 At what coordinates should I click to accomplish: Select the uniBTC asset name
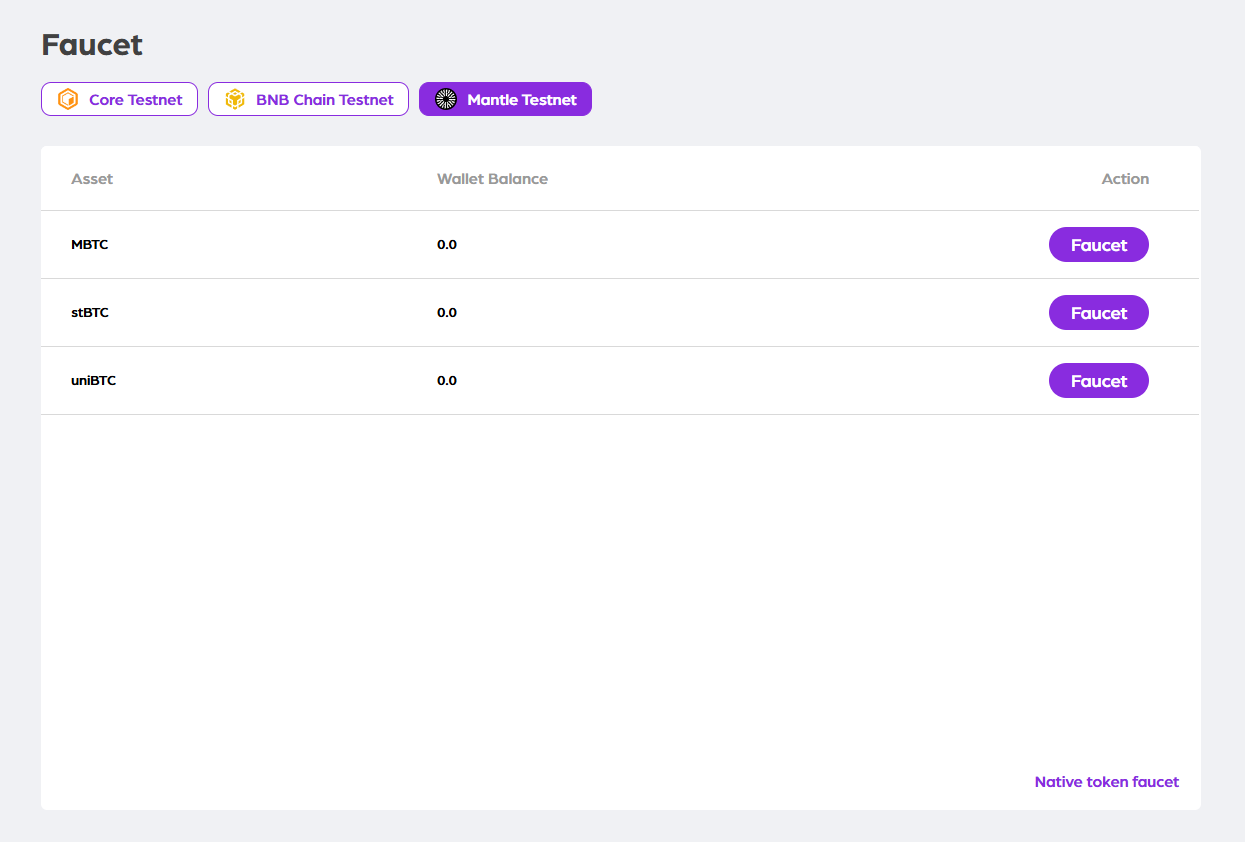pyautogui.click(x=94, y=381)
